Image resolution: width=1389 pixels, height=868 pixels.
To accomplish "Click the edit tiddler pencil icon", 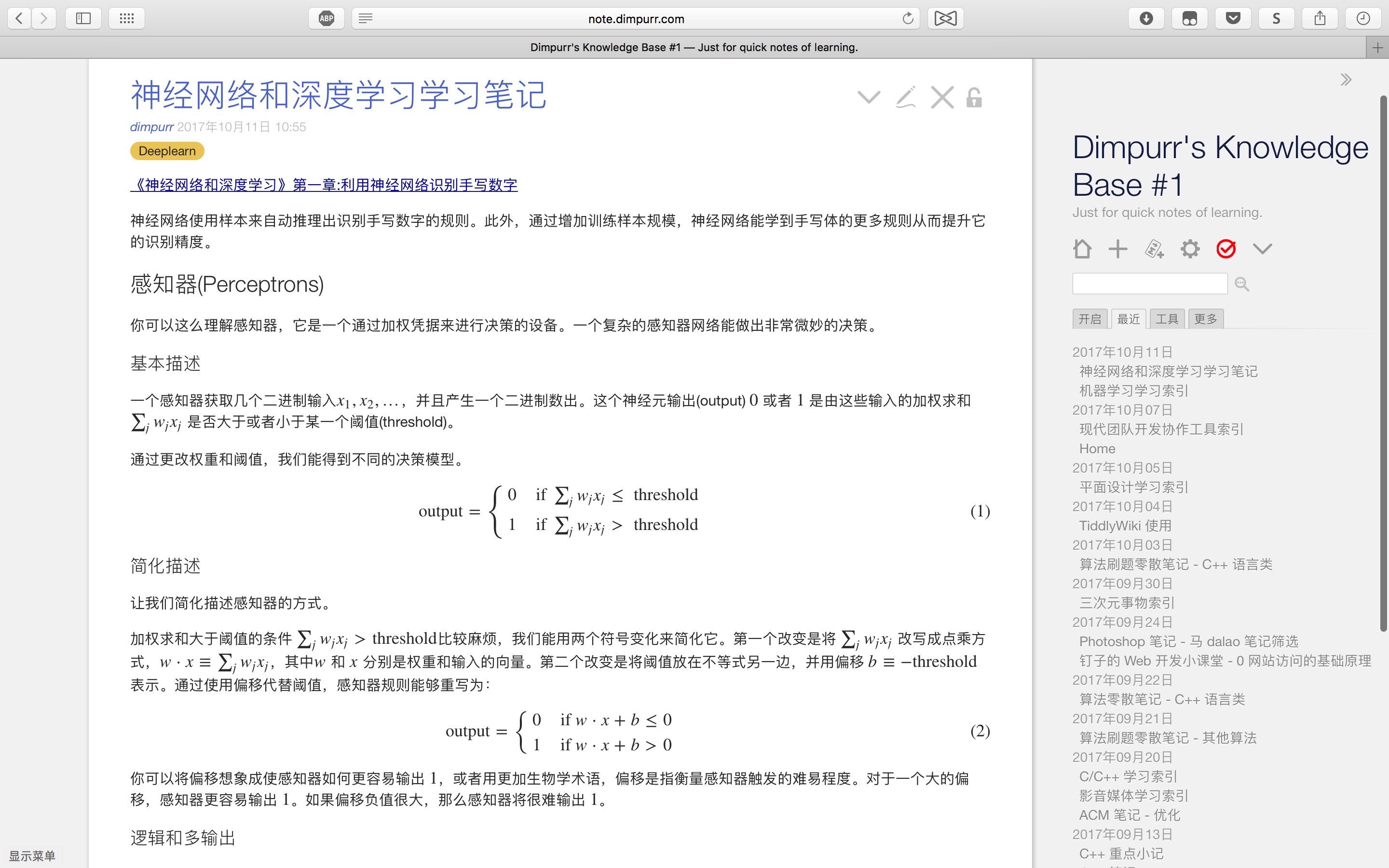I will point(905,97).
